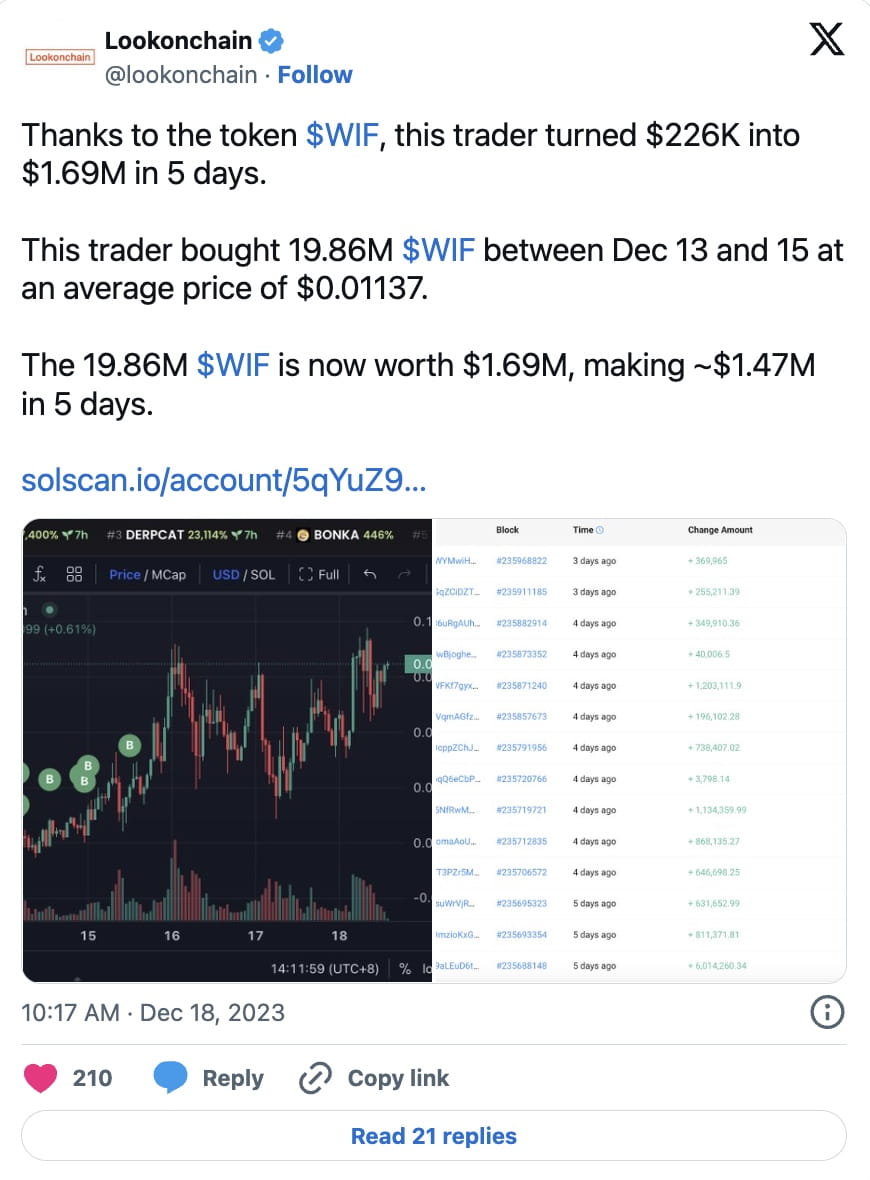Enter fullscreen using the Full icon

click(318, 574)
